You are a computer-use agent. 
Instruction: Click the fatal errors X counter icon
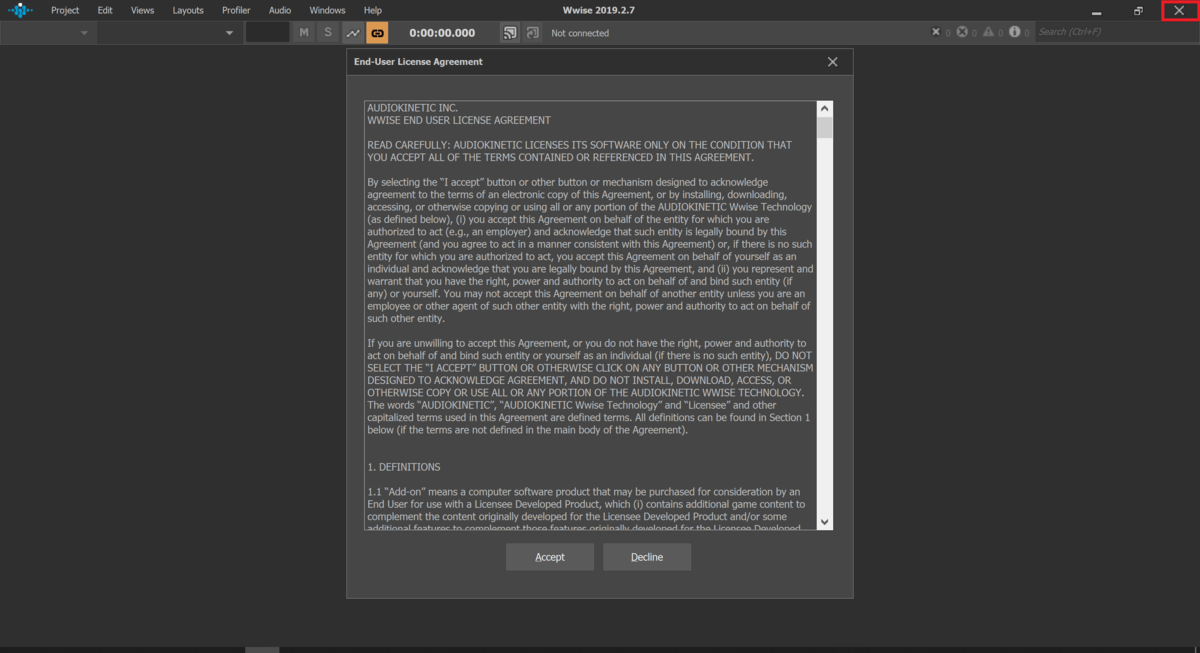936,32
